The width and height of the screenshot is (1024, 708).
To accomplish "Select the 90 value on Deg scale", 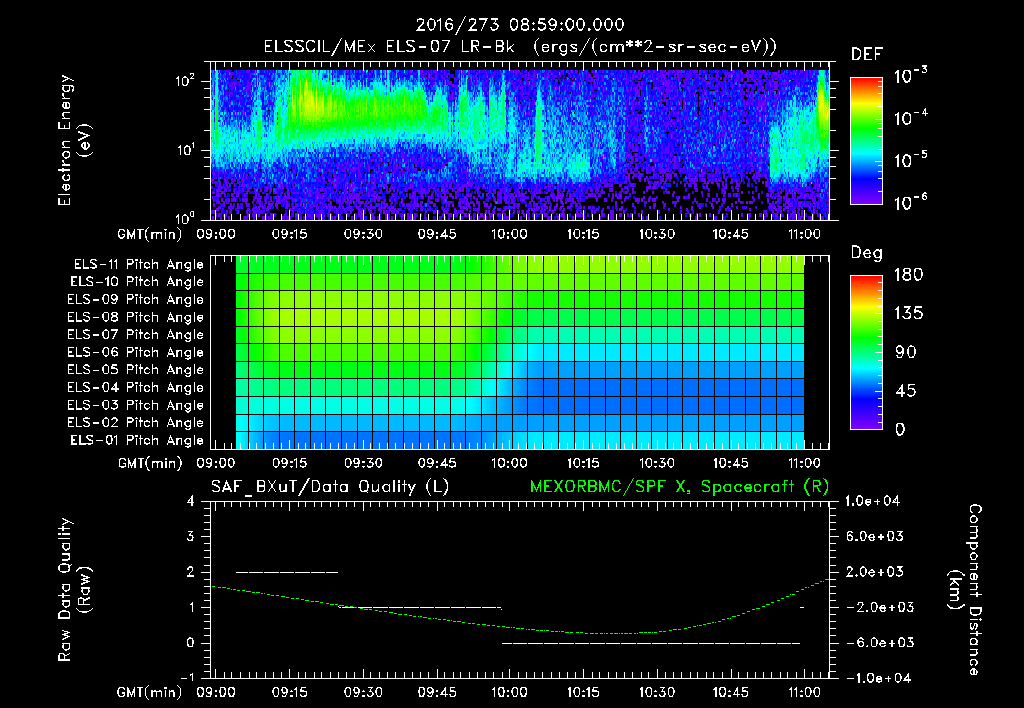I will tap(906, 352).
